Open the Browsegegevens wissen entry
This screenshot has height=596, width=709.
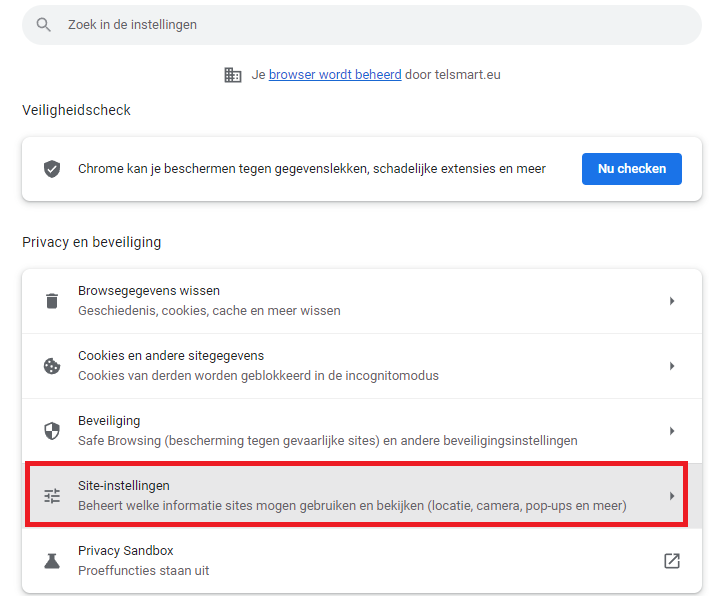tap(149, 291)
